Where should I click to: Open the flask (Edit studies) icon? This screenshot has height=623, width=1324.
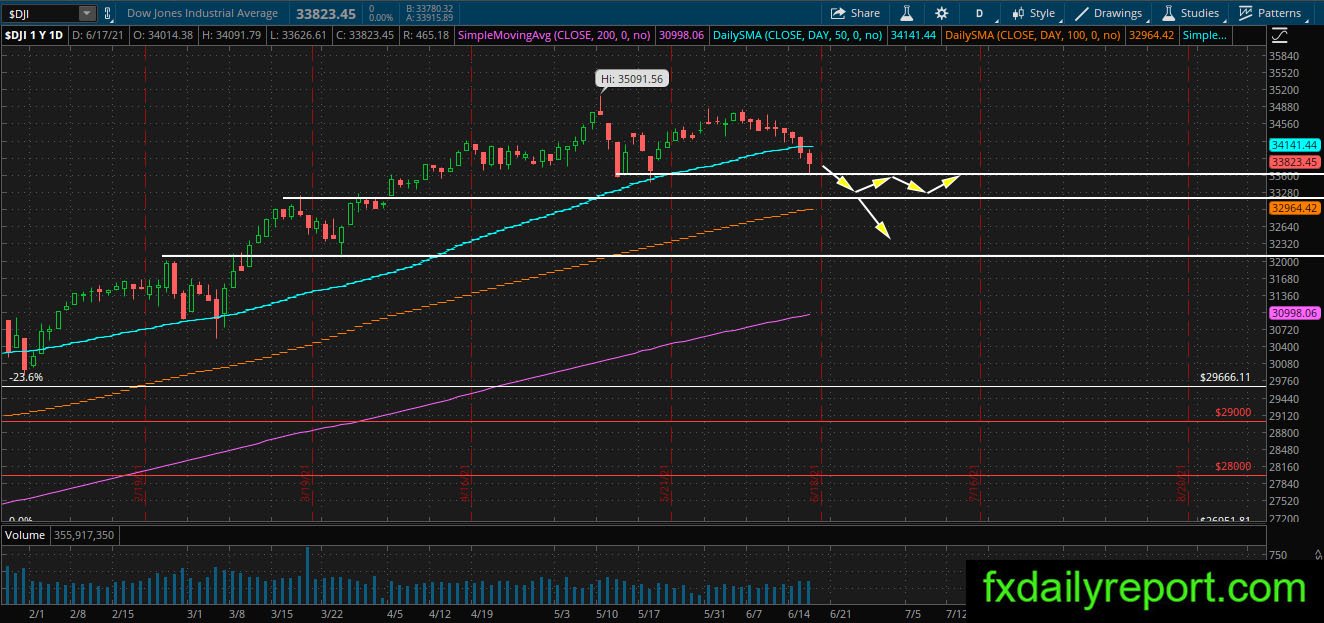906,13
